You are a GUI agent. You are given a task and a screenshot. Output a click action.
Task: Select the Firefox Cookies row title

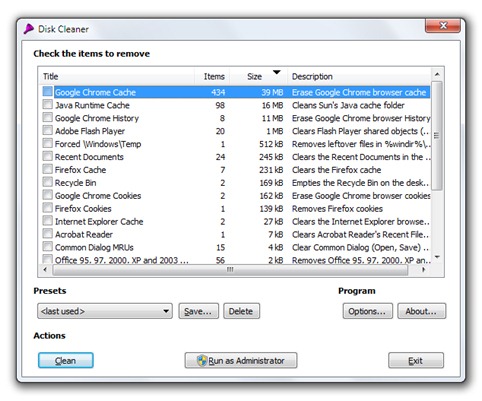coord(83,209)
